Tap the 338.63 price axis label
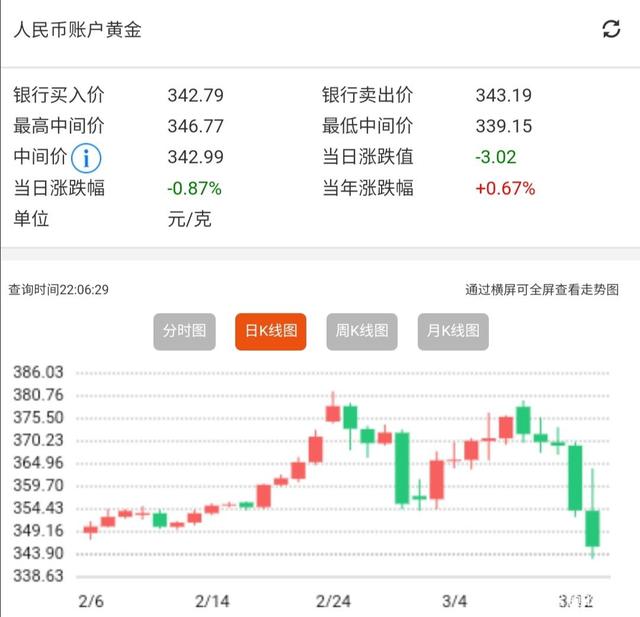 click(x=38, y=576)
